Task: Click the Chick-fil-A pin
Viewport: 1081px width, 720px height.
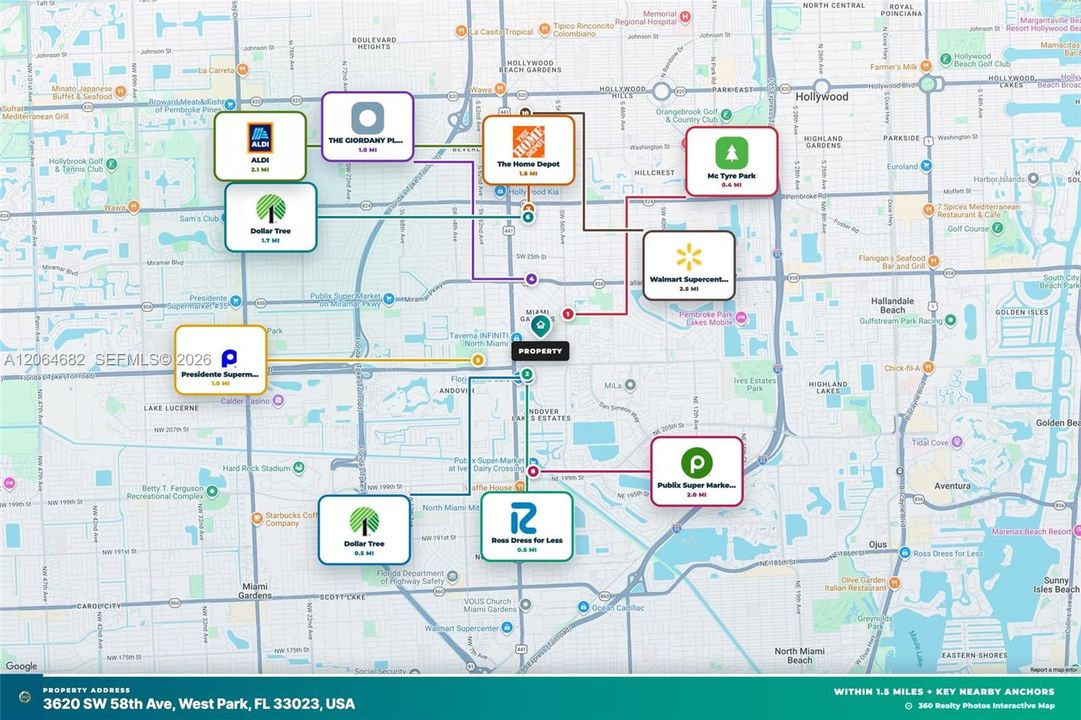Action: point(928,367)
